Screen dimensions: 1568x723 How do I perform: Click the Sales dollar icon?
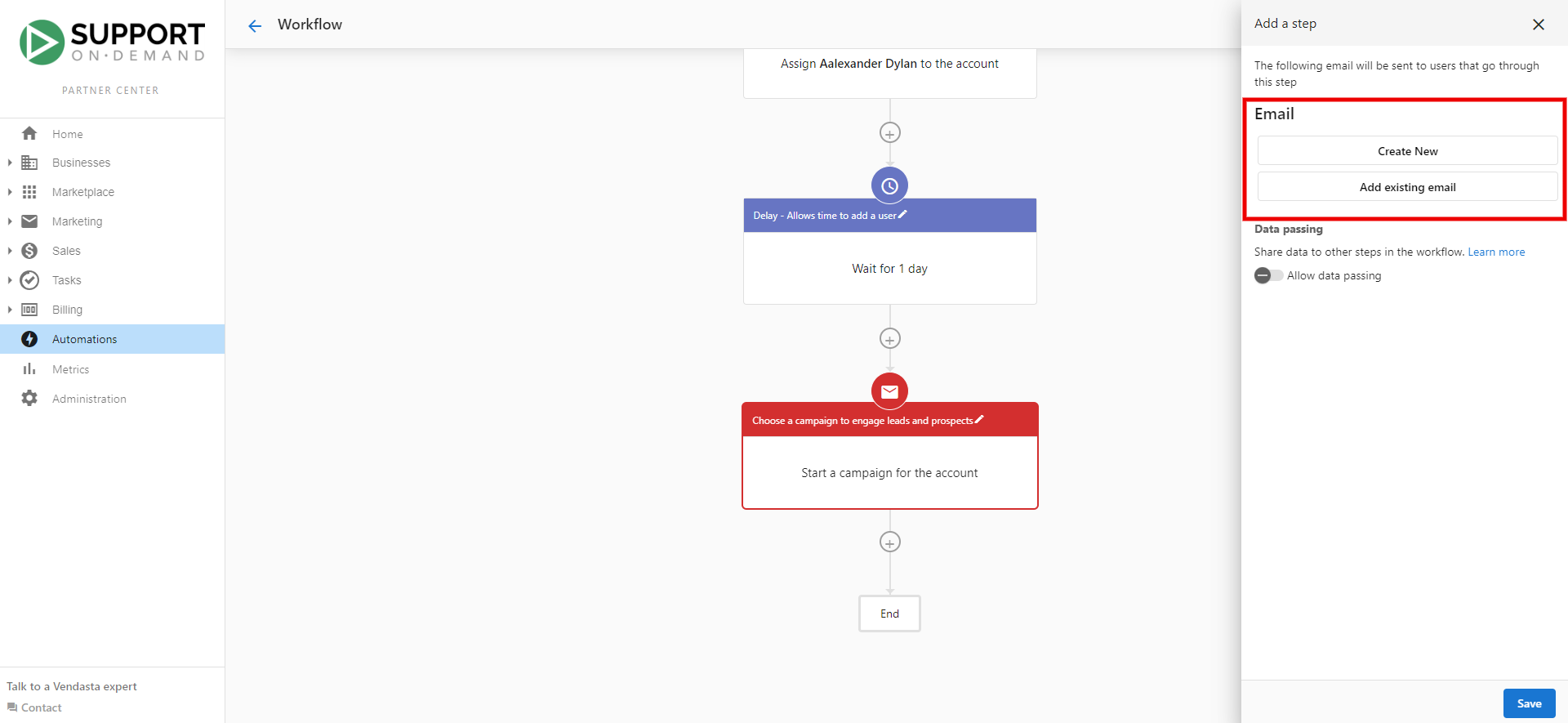click(29, 251)
